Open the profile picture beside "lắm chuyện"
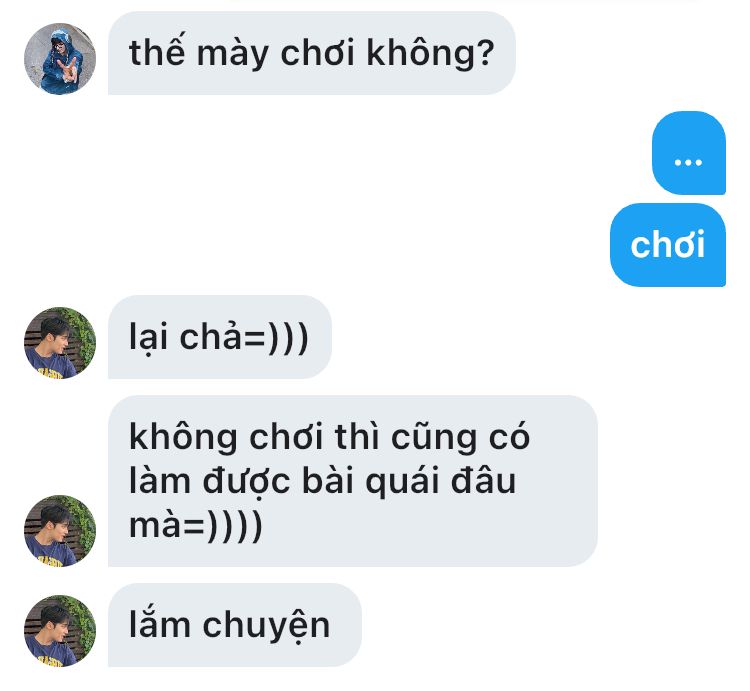This screenshot has width=750, height=691. 60,631
